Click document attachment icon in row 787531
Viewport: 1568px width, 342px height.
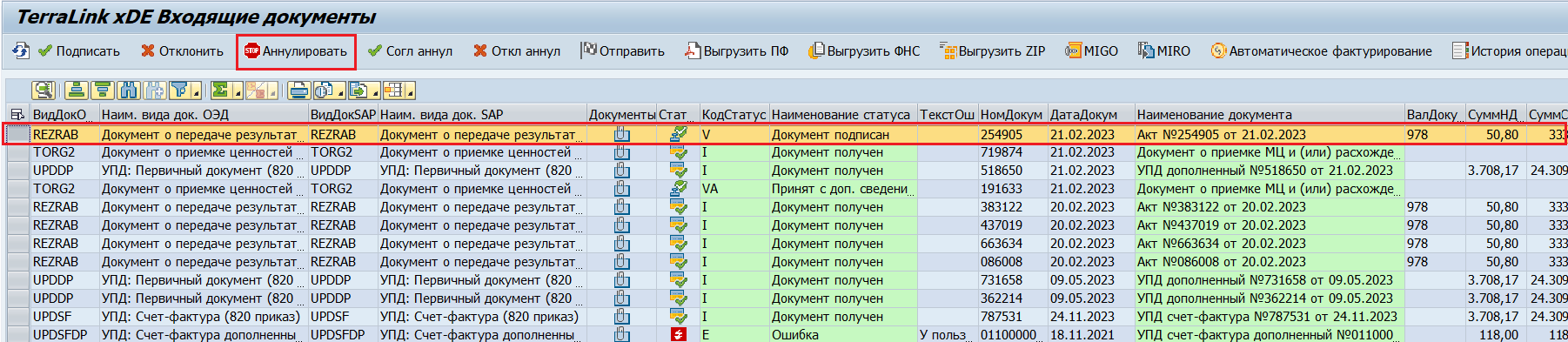pyautogui.click(x=621, y=317)
